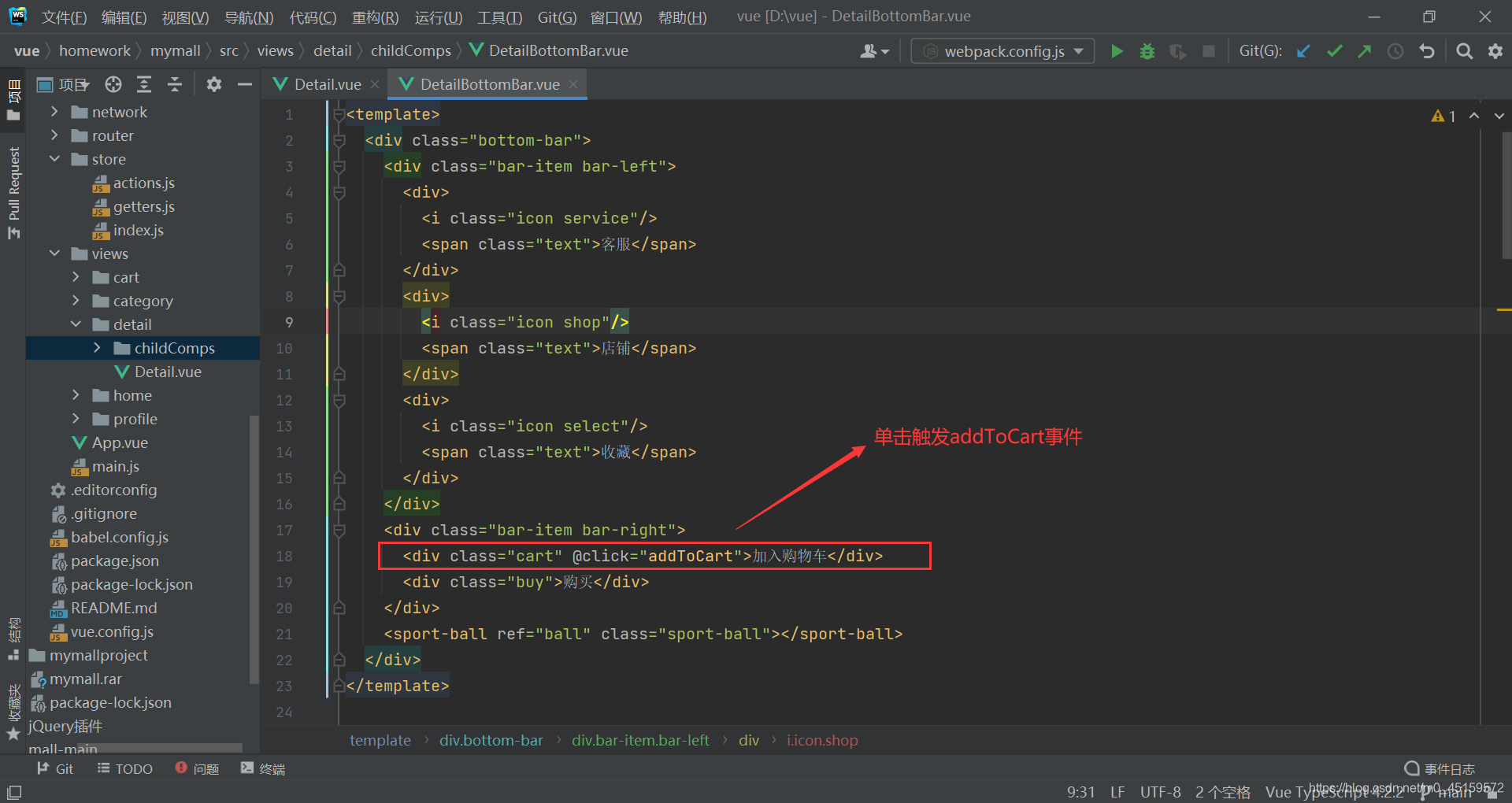Open project panel options gear

[x=214, y=84]
